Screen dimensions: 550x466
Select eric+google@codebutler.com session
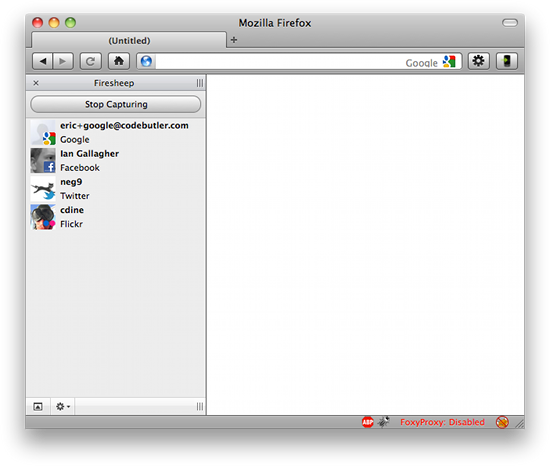116,133
